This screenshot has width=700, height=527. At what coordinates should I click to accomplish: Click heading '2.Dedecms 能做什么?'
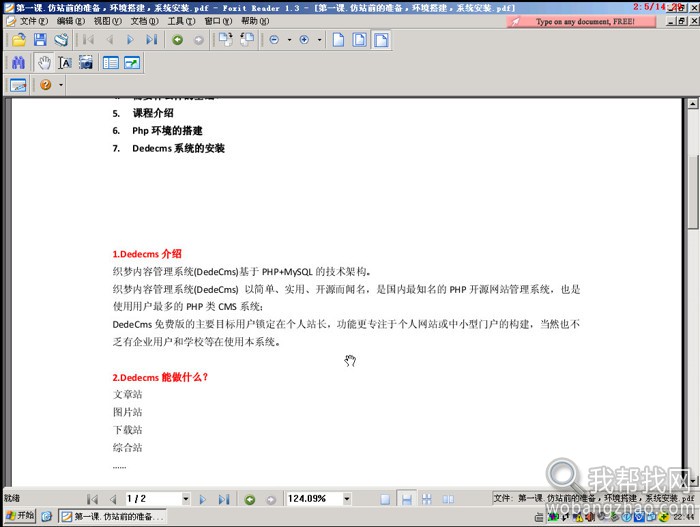click(160, 377)
